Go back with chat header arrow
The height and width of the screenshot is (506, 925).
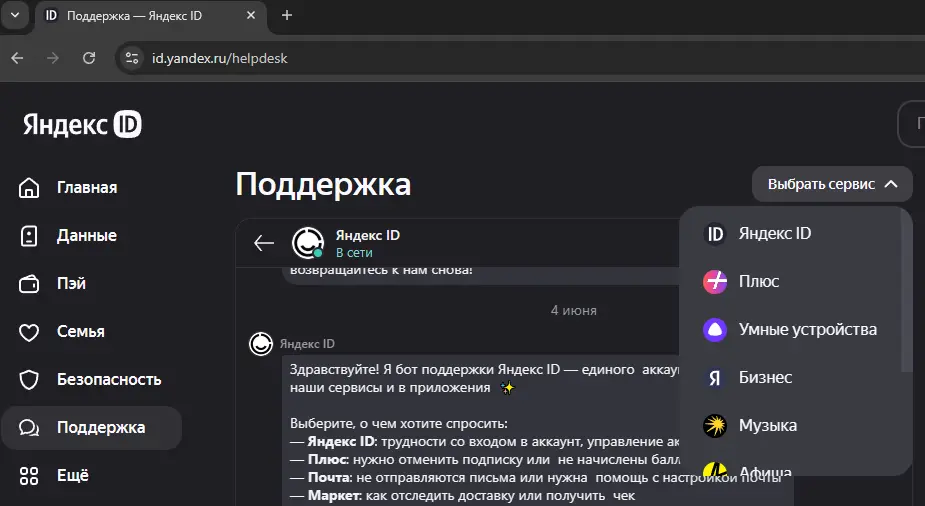[264, 242]
